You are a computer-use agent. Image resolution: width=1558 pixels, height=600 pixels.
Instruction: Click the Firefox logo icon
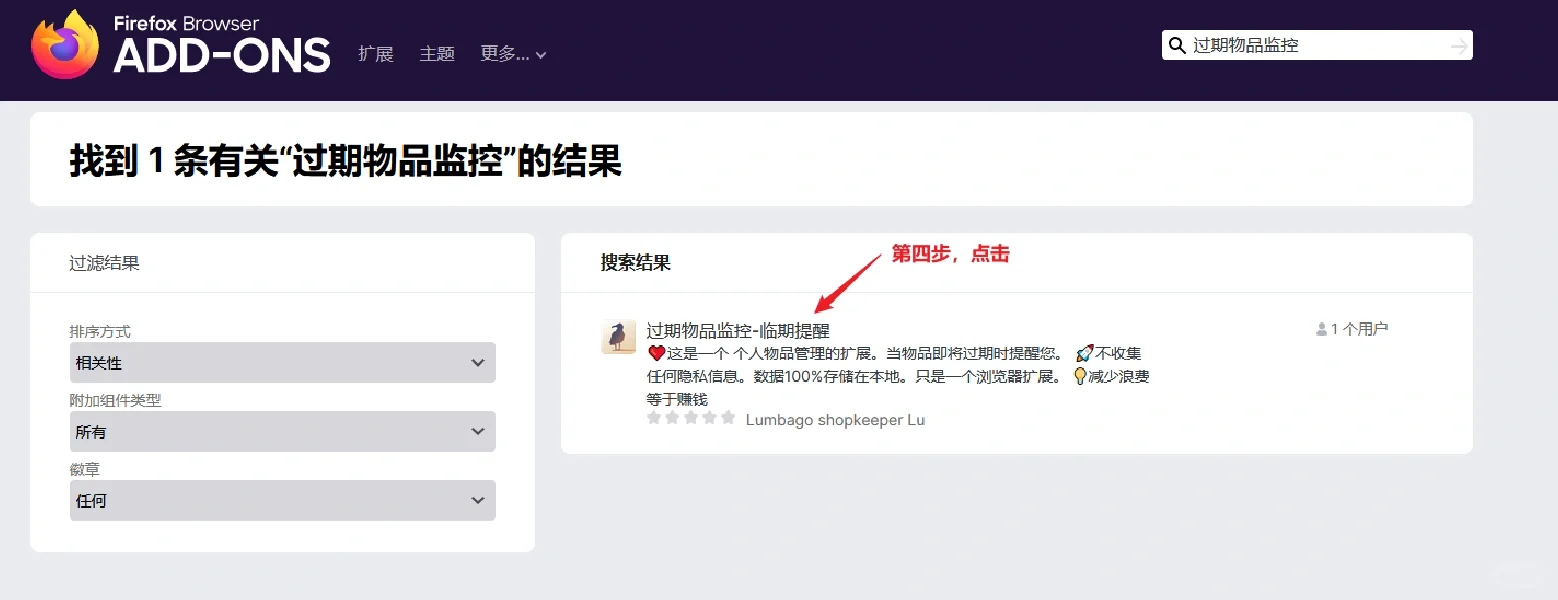pos(65,44)
